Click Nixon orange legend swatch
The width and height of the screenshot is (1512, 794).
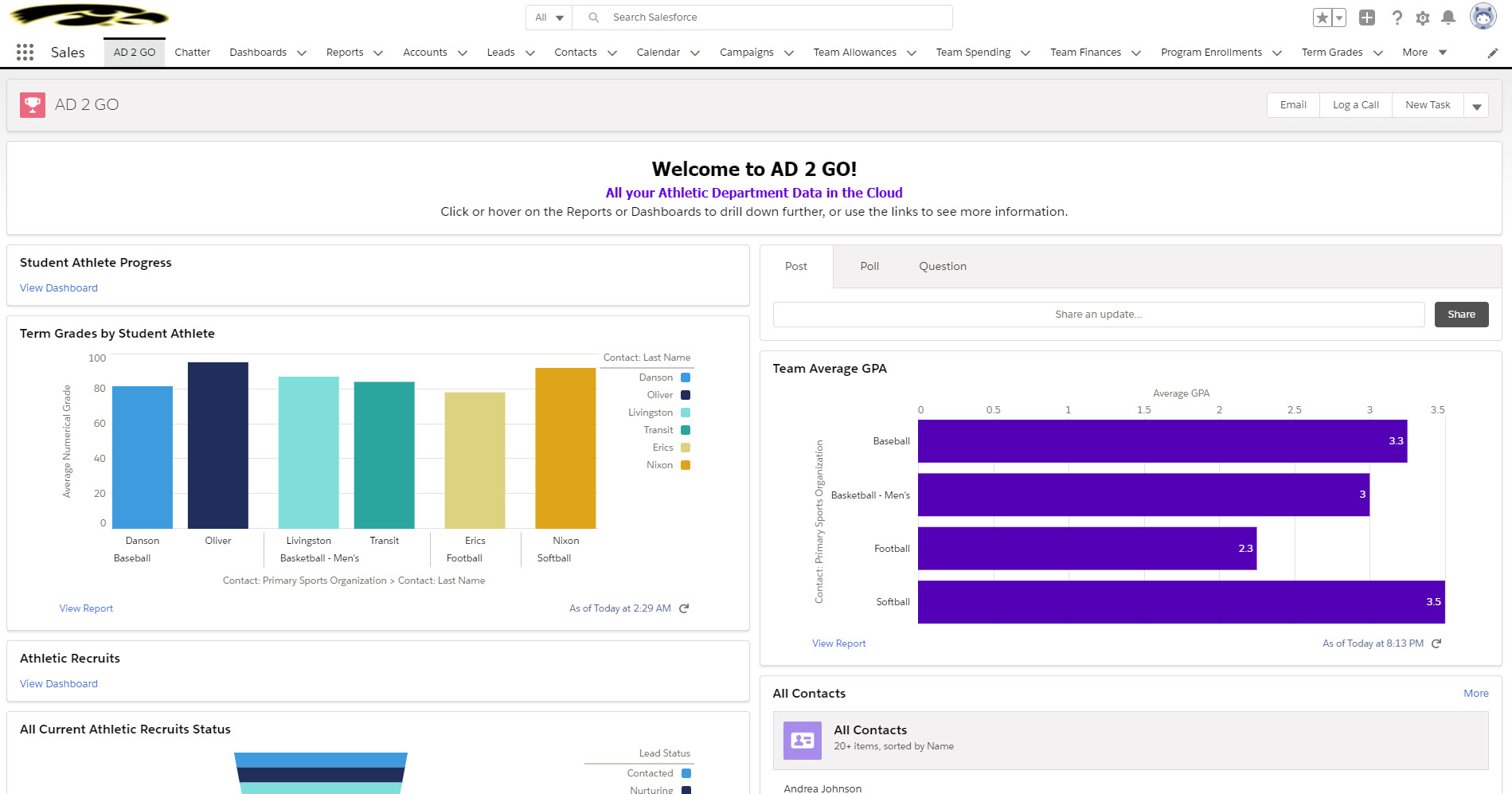click(x=686, y=465)
